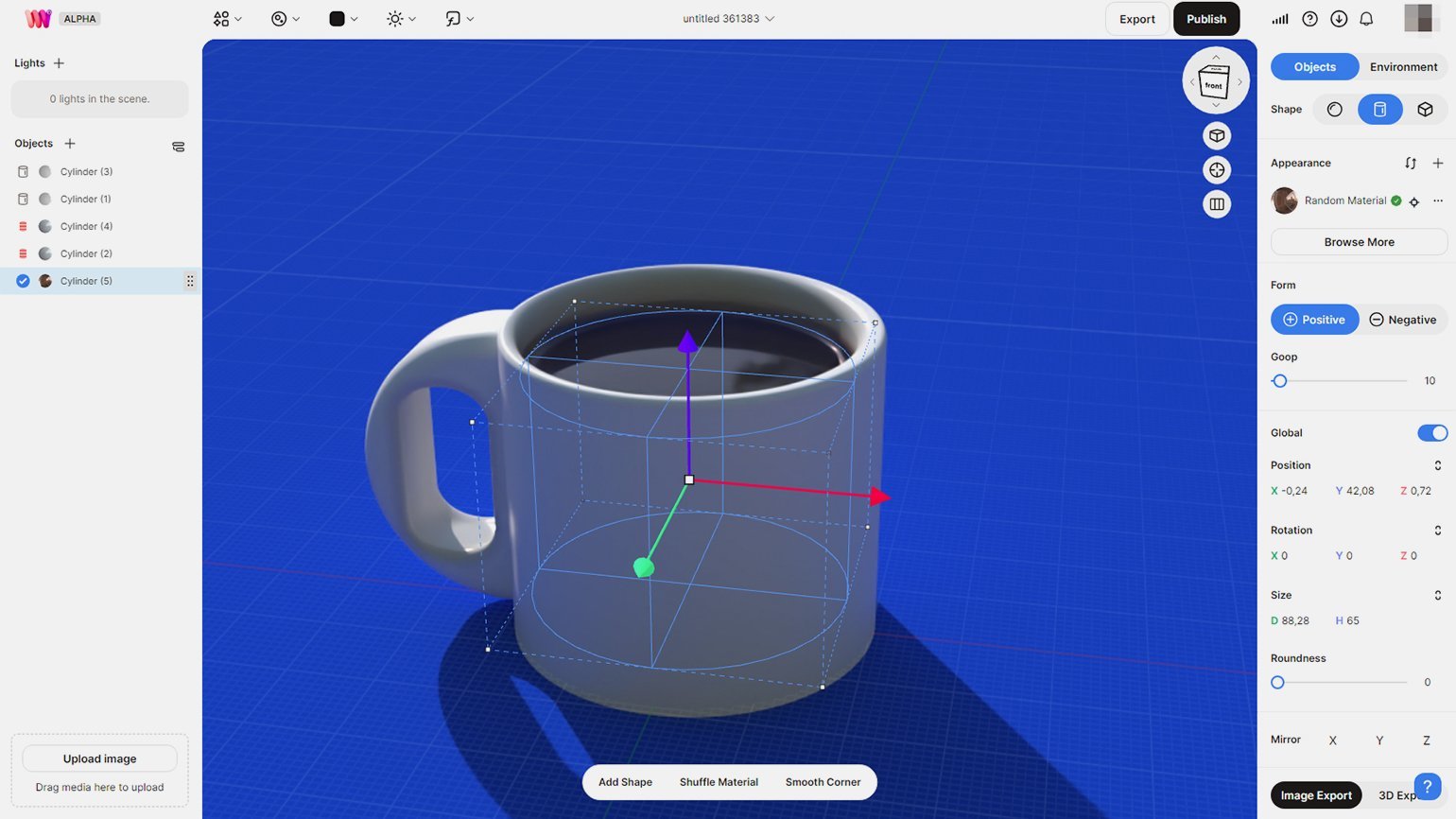
Task: Toggle the Global switch off
Action: 1431,433
